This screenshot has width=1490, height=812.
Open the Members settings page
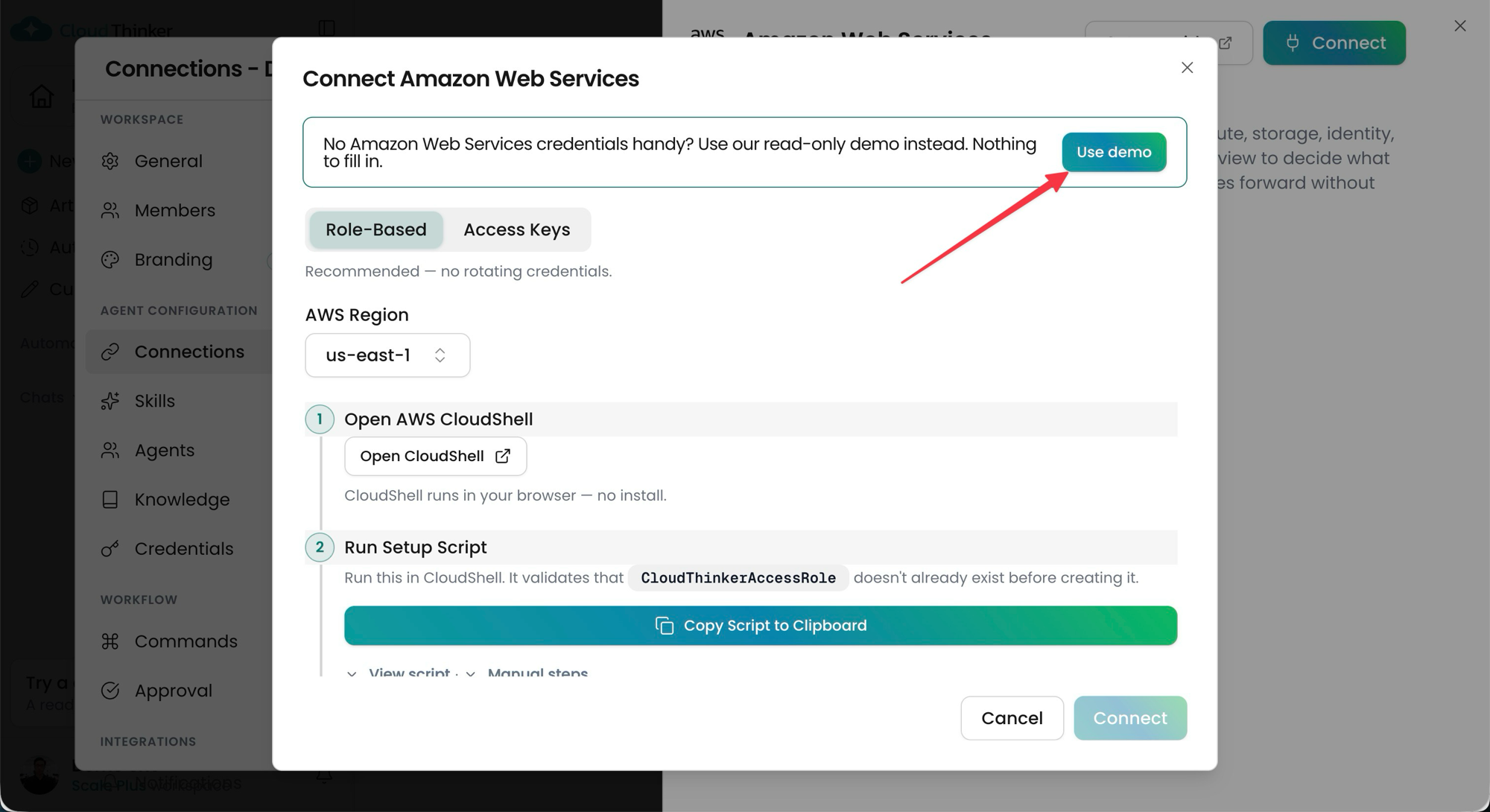click(174, 210)
